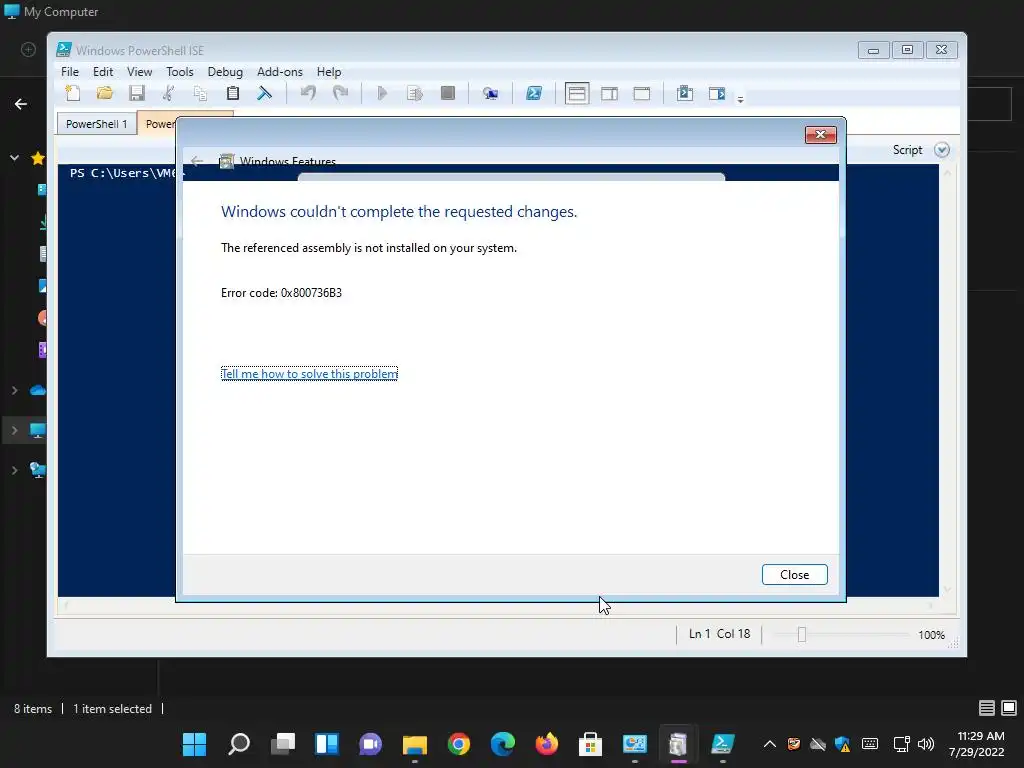Viewport: 1024px width, 768px height.
Task: Click the volume speaker tray icon
Action: (x=926, y=744)
